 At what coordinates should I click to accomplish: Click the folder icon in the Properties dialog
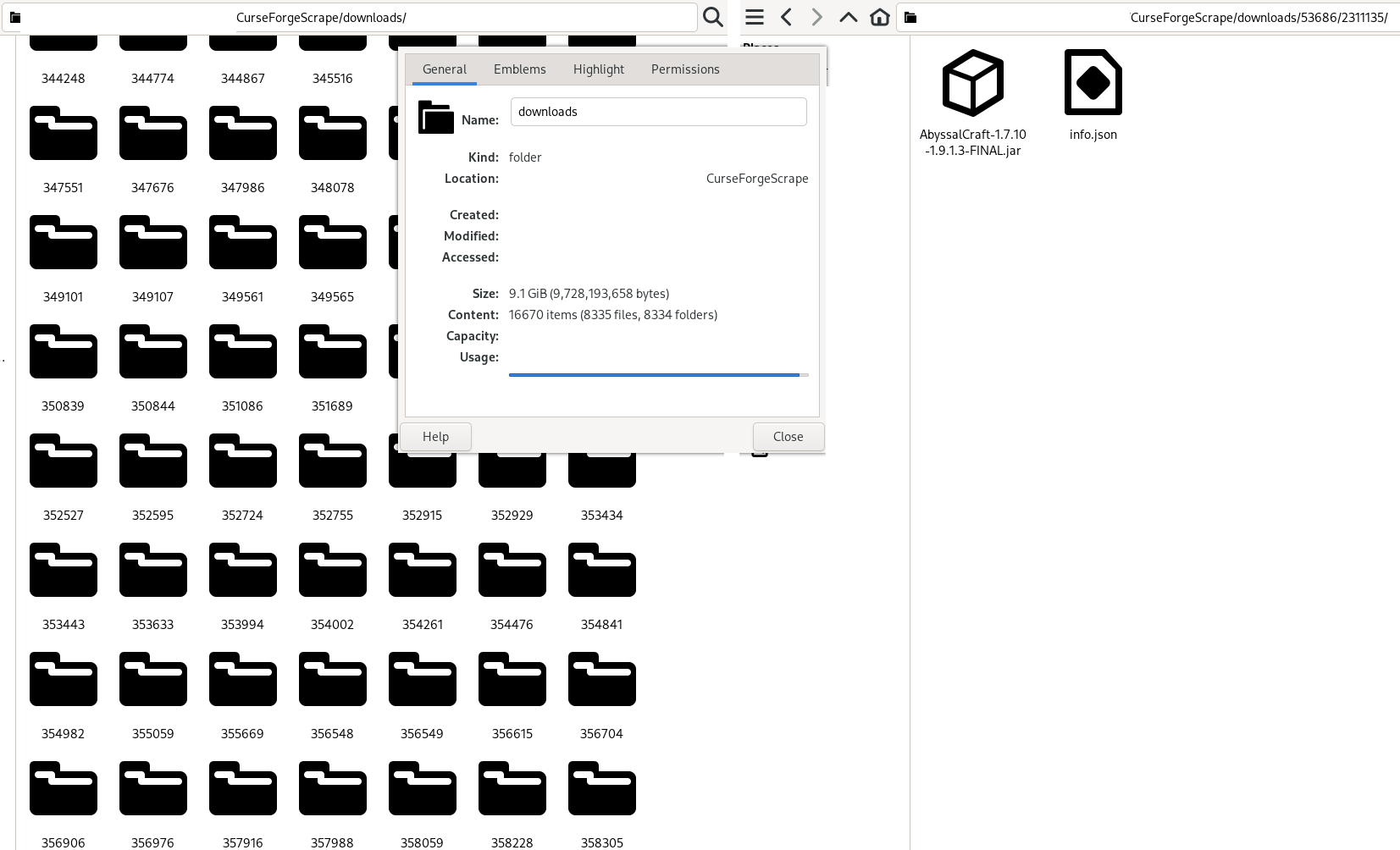click(436, 117)
